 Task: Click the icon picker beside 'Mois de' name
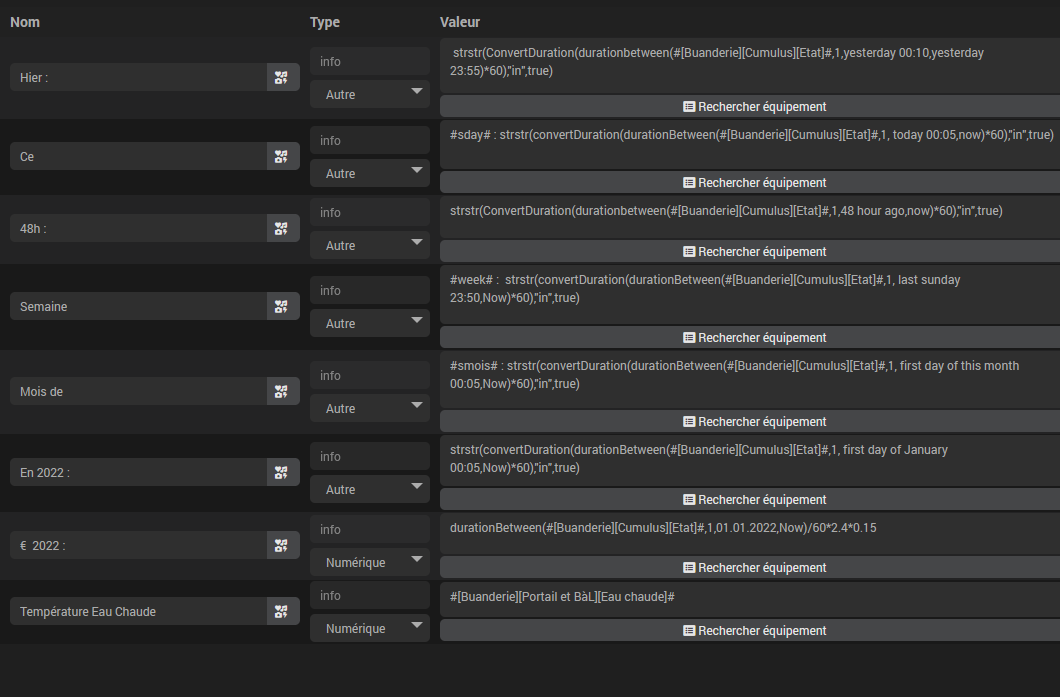pos(283,391)
